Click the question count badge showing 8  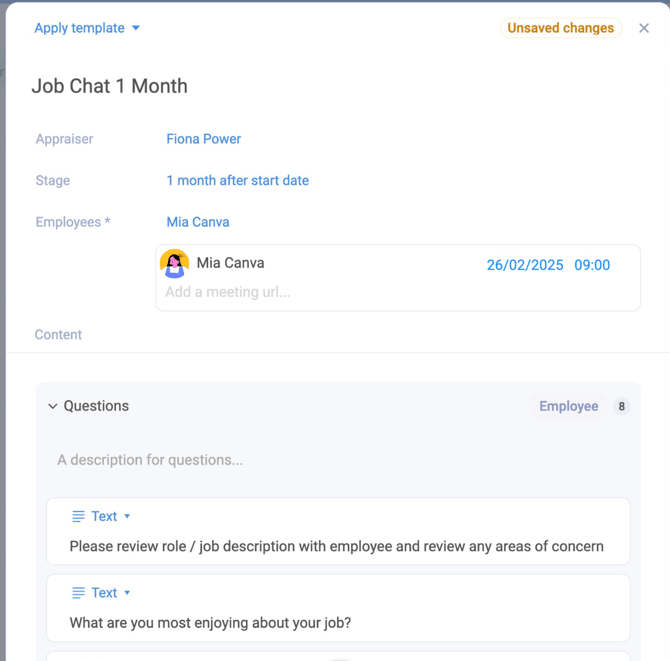coord(622,406)
